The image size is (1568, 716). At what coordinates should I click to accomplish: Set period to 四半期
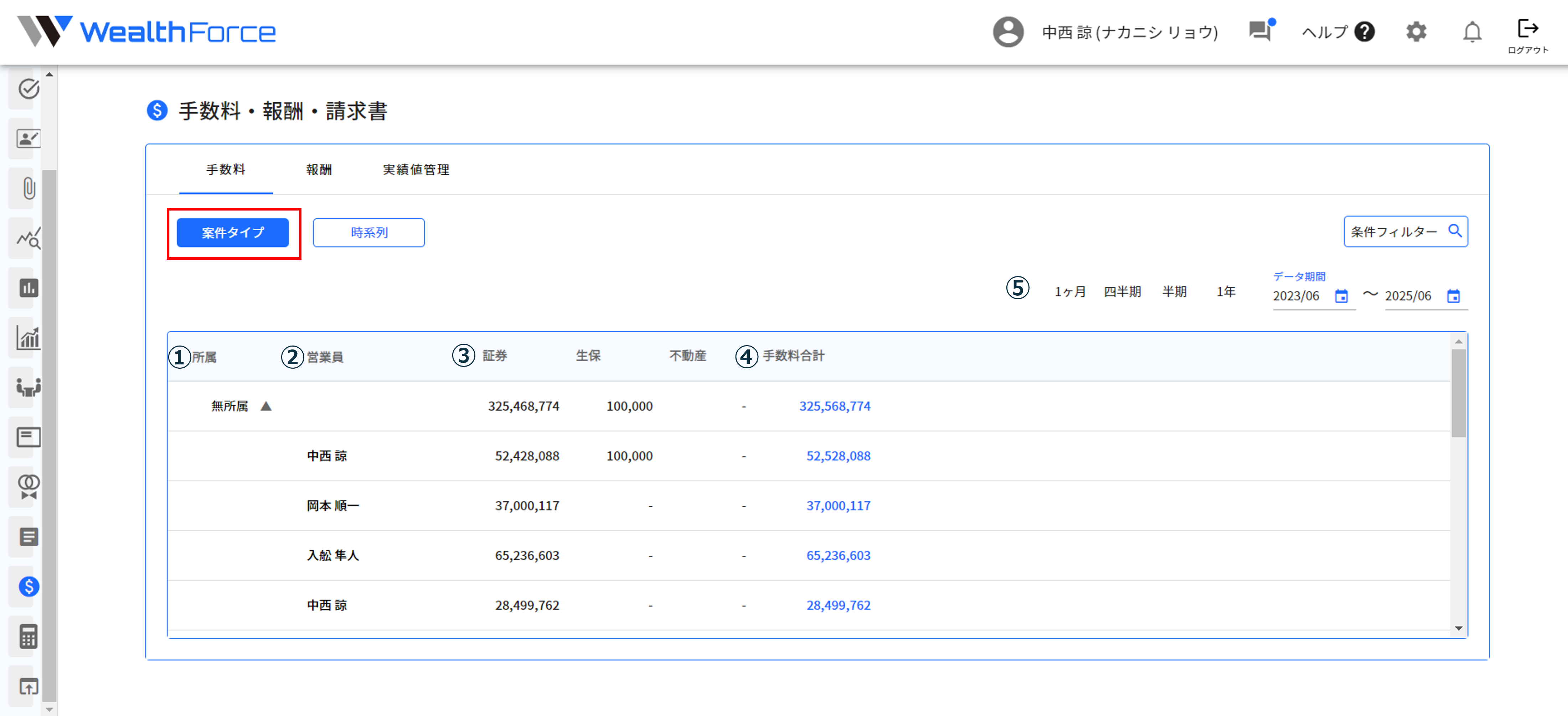[x=1123, y=292]
